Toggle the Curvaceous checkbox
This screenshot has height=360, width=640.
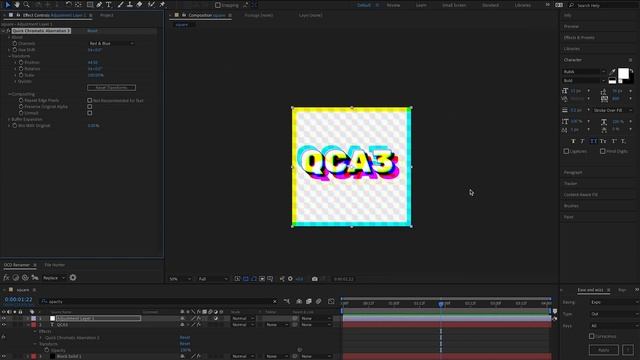pos(591,336)
